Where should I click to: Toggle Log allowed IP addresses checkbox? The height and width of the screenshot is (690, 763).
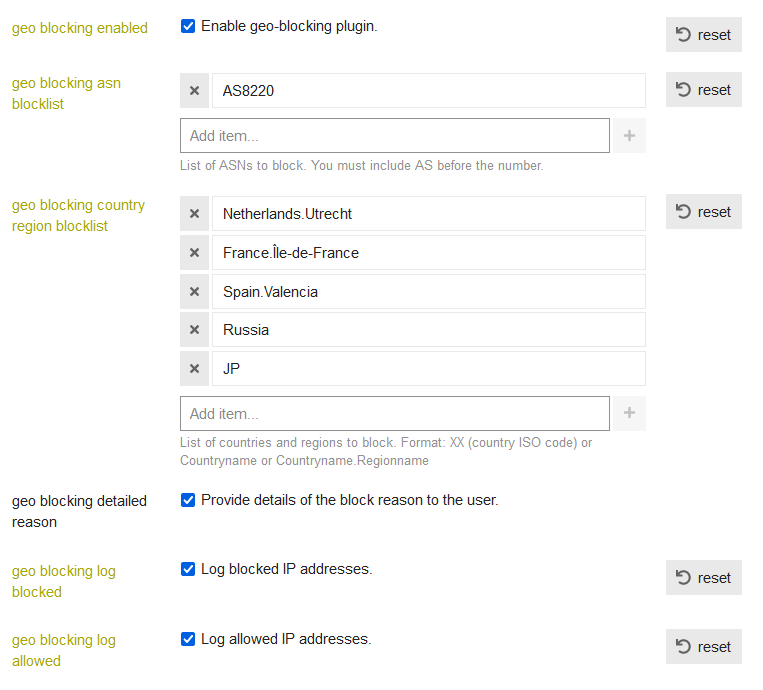(188, 639)
